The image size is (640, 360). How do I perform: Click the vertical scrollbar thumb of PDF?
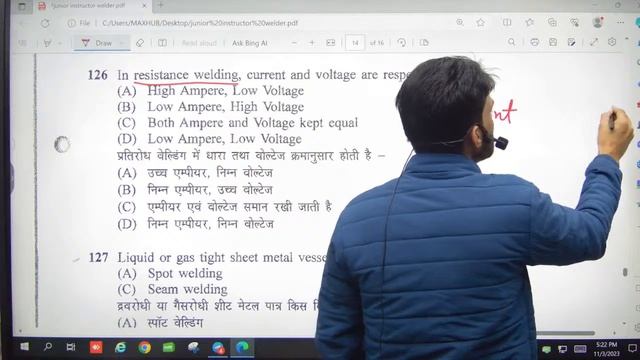tap(625, 272)
